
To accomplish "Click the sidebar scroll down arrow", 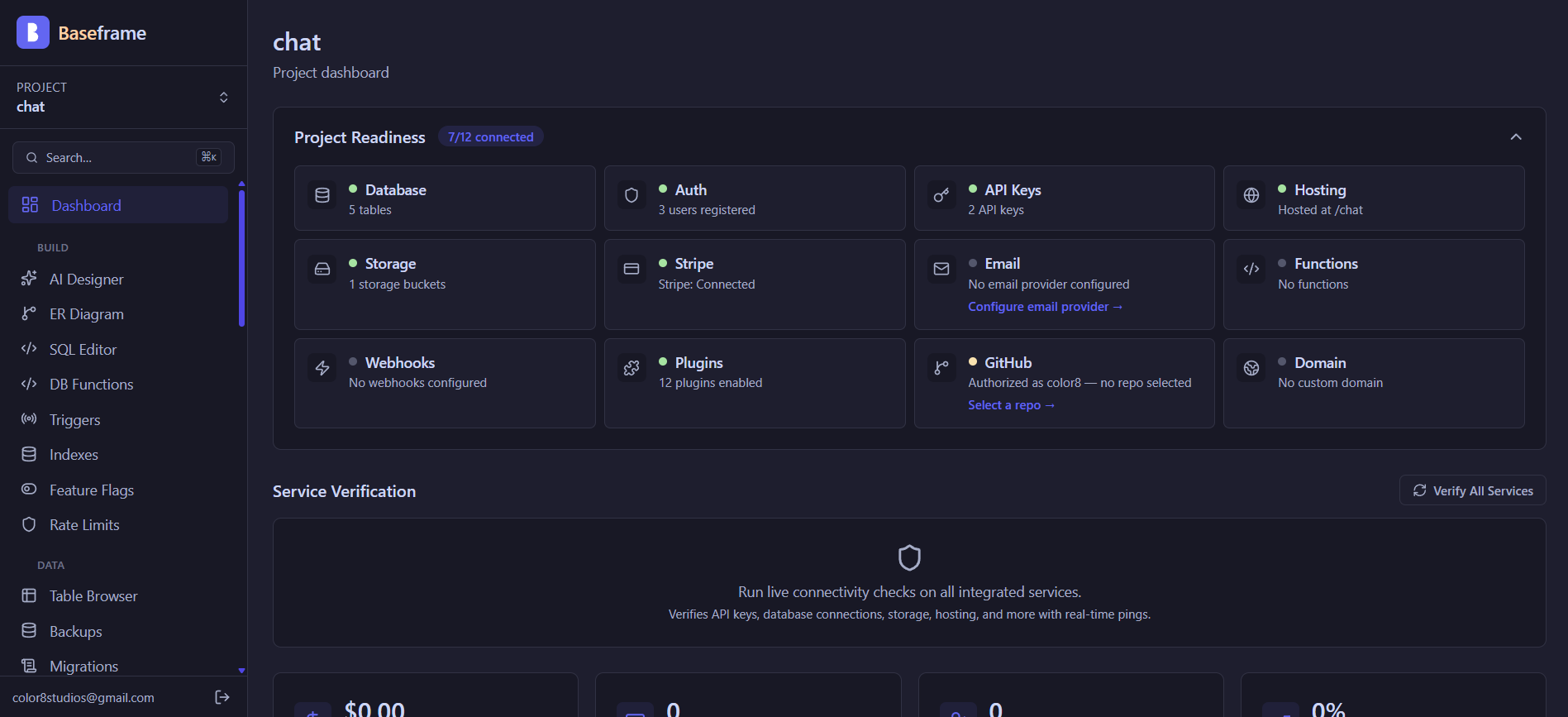I will (x=241, y=671).
